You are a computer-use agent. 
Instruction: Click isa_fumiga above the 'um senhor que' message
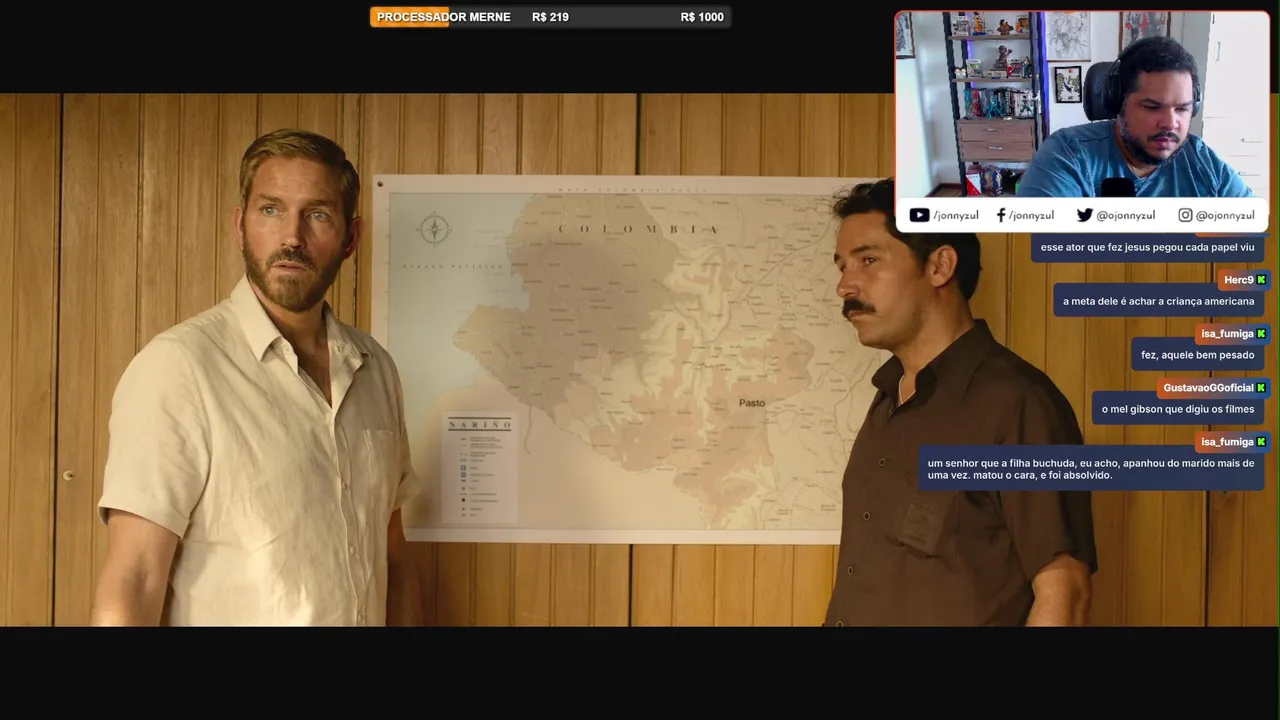coord(1227,442)
